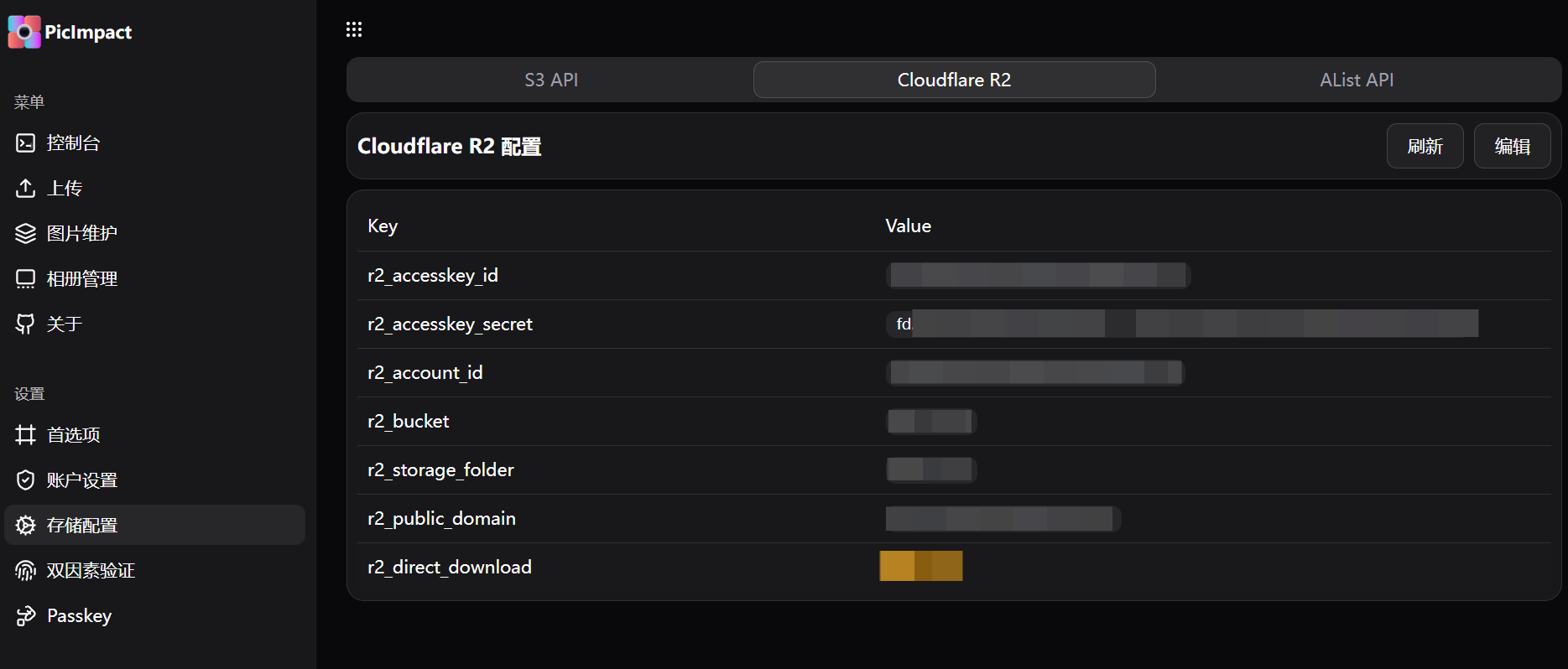
Task: Click the 关于 GitHub icon
Action: click(x=26, y=324)
